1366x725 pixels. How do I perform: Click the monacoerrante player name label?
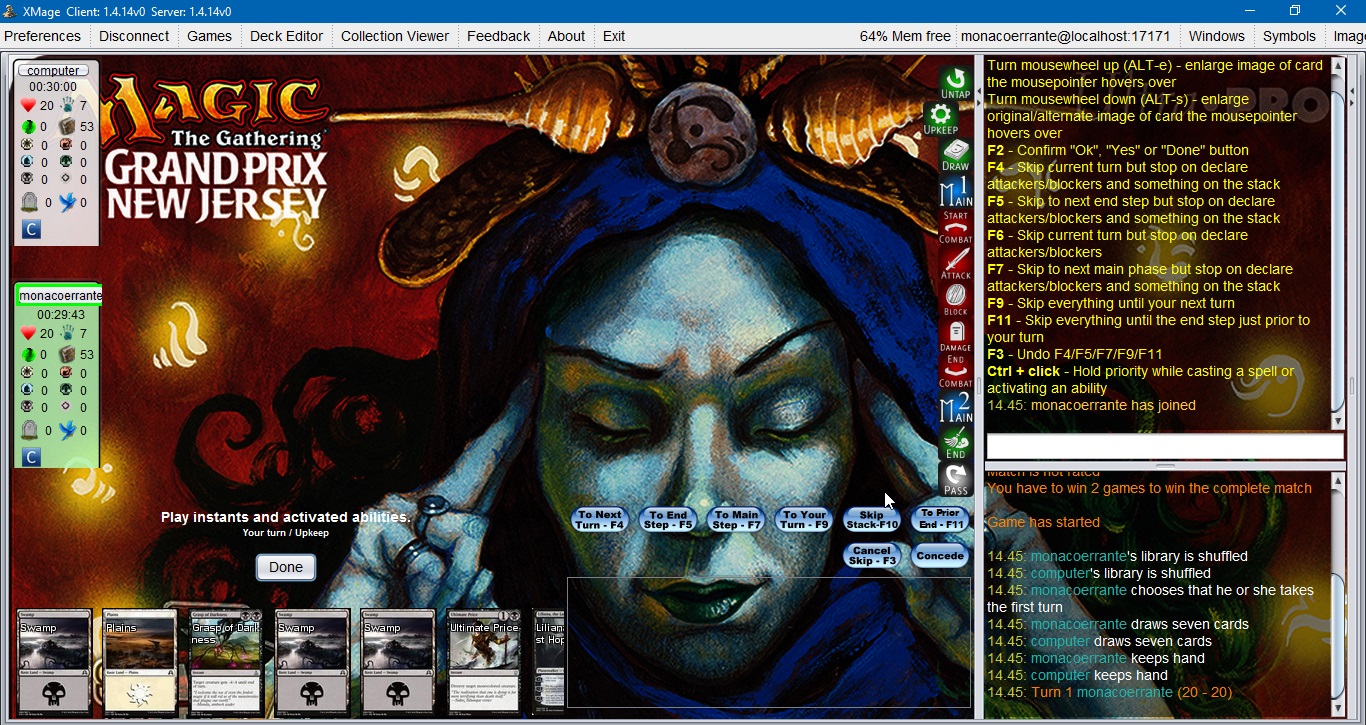[x=60, y=296]
